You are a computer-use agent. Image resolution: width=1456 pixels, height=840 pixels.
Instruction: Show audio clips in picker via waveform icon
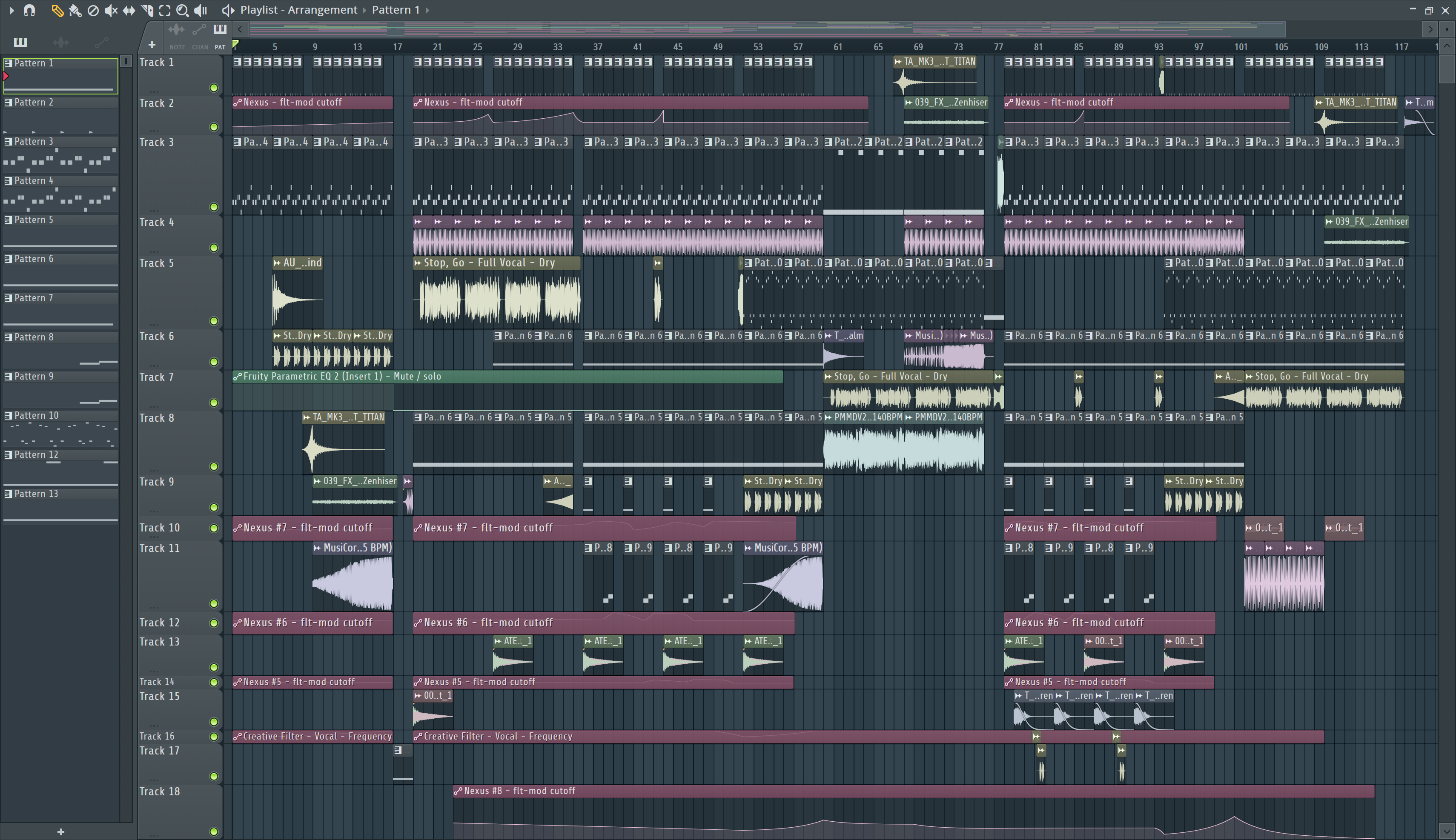coord(60,42)
